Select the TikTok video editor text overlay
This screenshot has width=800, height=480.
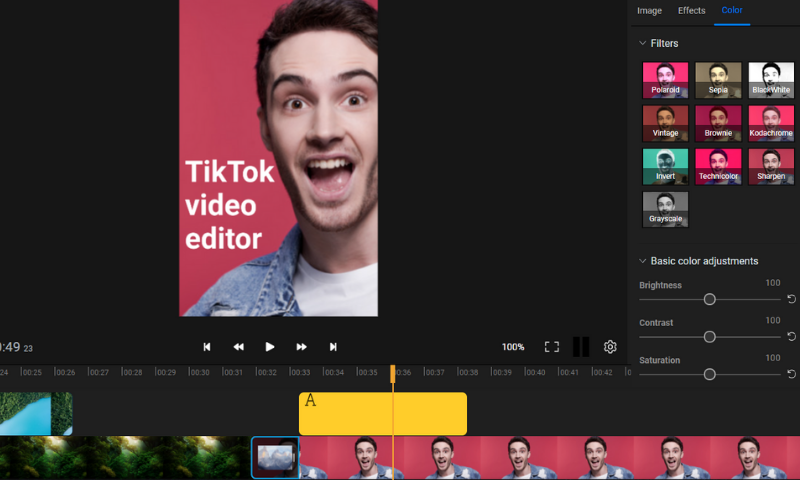tap(229, 205)
